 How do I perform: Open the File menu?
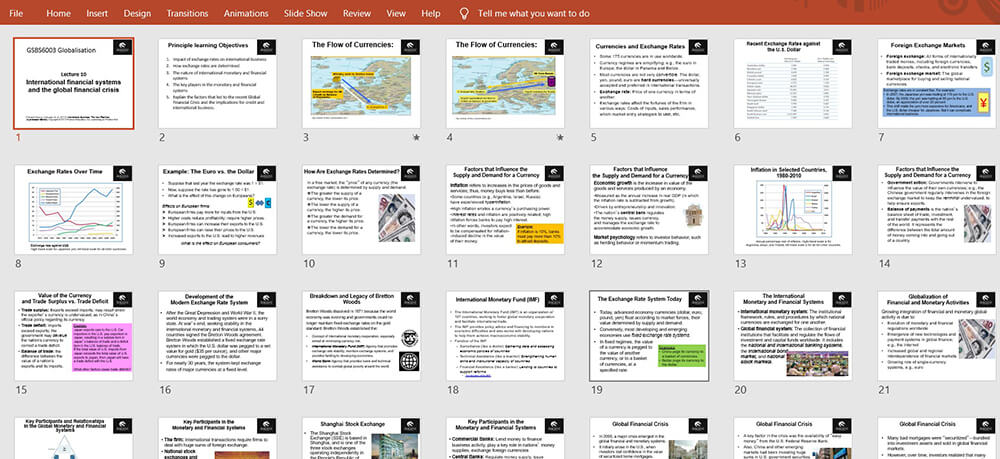pyautogui.click(x=16, y=13)
